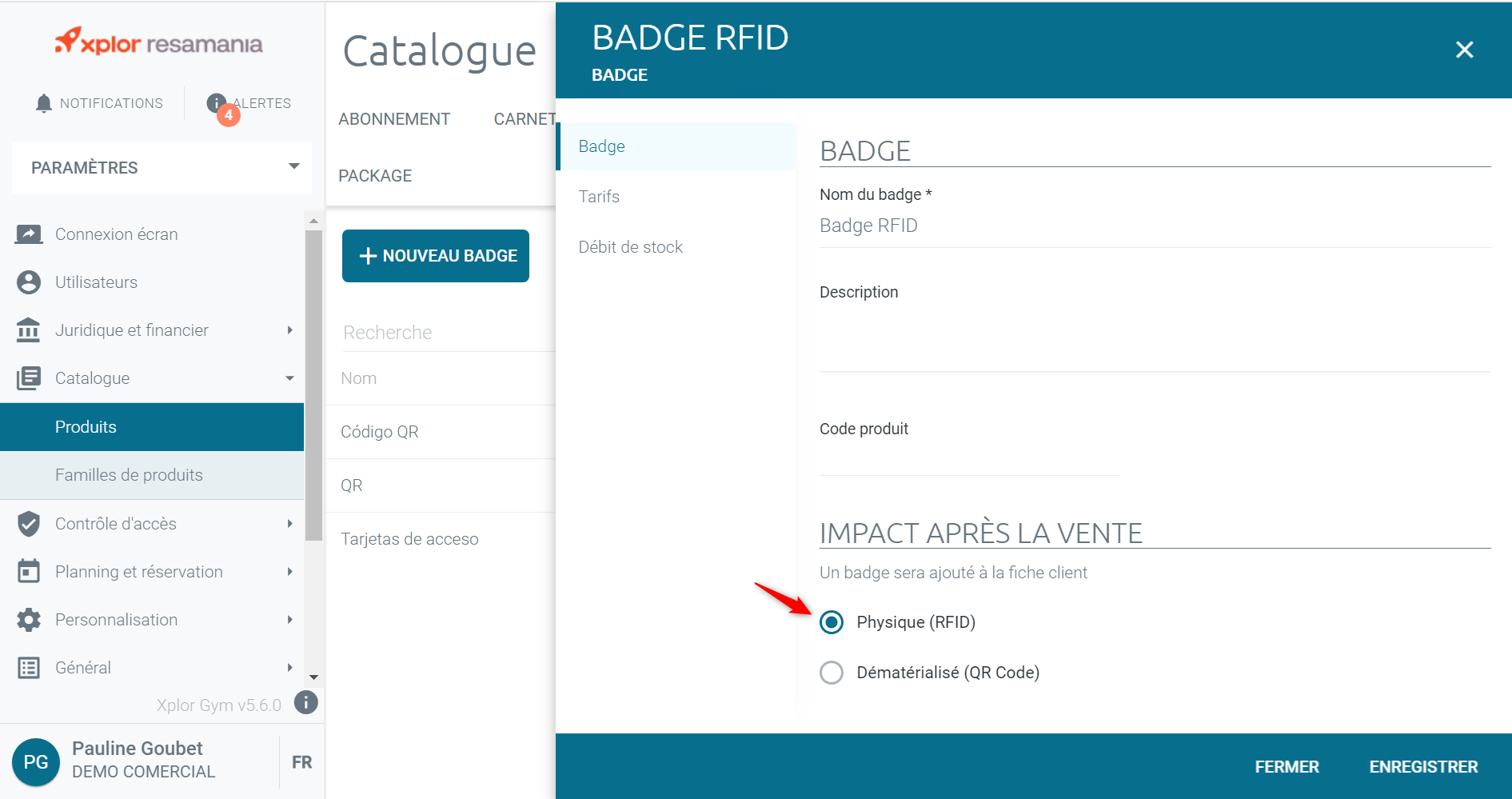Expand the Général submenu arrow
The height and width of the screenshot is (799, 1512).
289,668
